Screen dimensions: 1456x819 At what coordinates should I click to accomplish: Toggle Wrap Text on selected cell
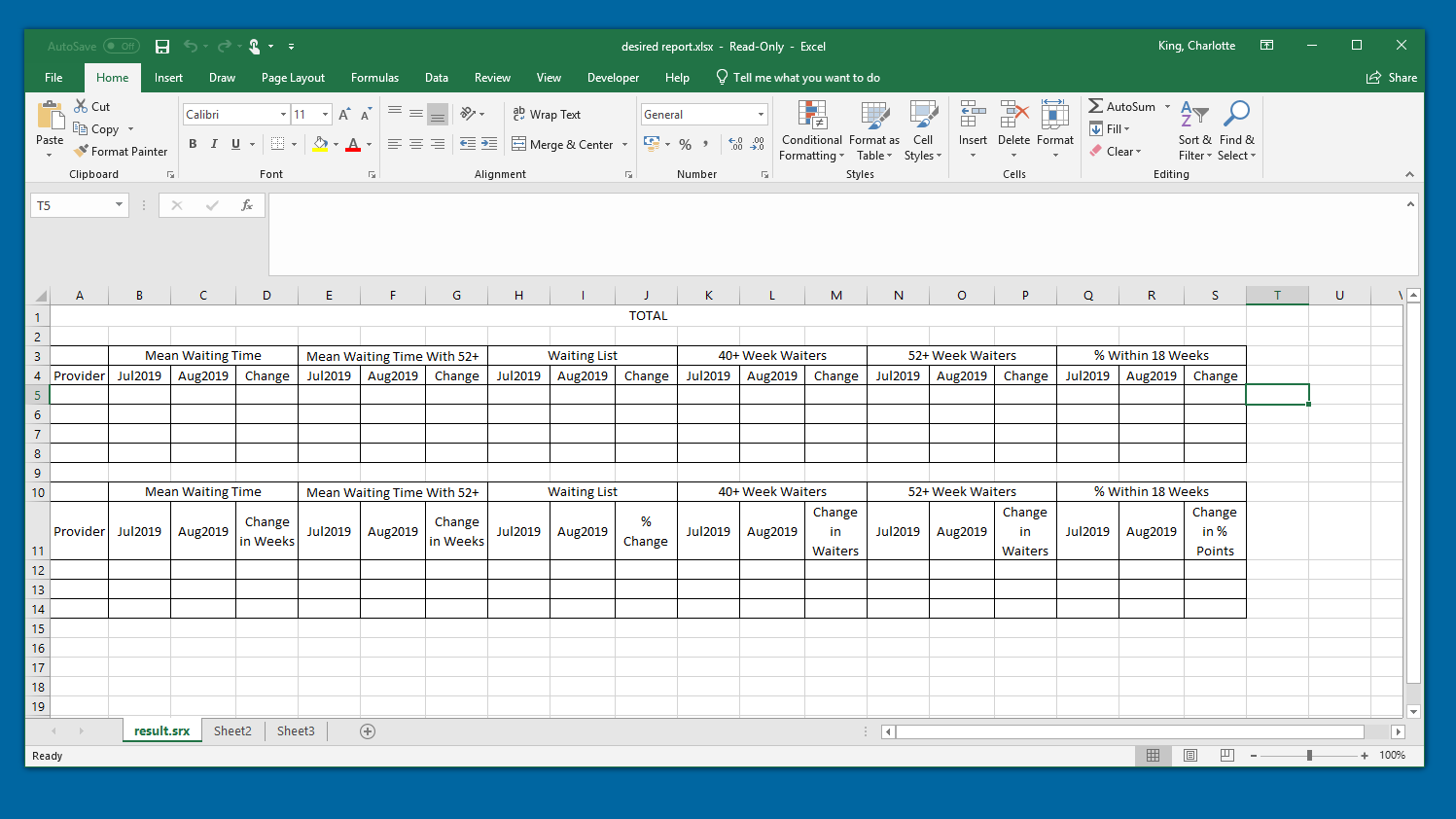click(547, 115)
